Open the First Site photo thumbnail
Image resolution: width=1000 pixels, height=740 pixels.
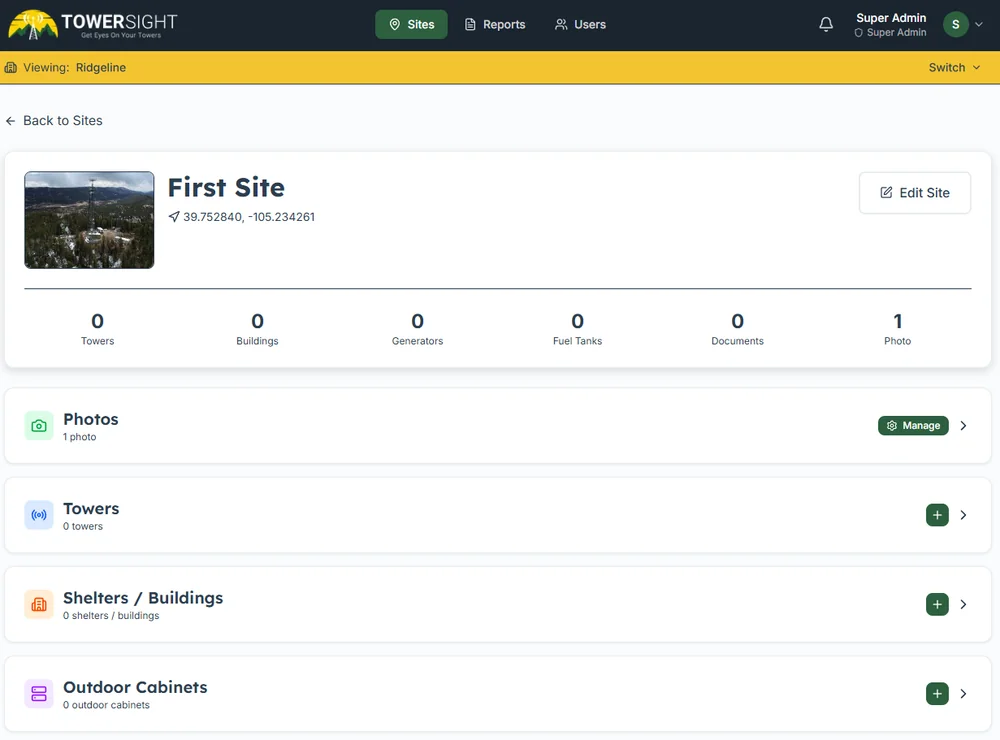[89, 219]
